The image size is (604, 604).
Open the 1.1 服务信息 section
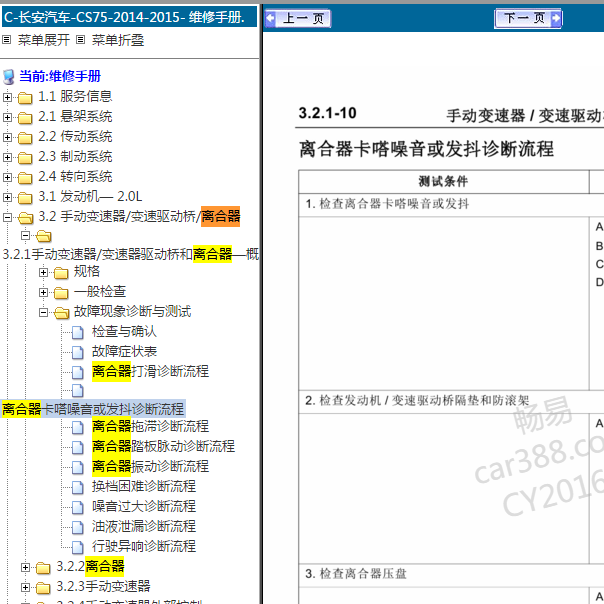point(75,96)
